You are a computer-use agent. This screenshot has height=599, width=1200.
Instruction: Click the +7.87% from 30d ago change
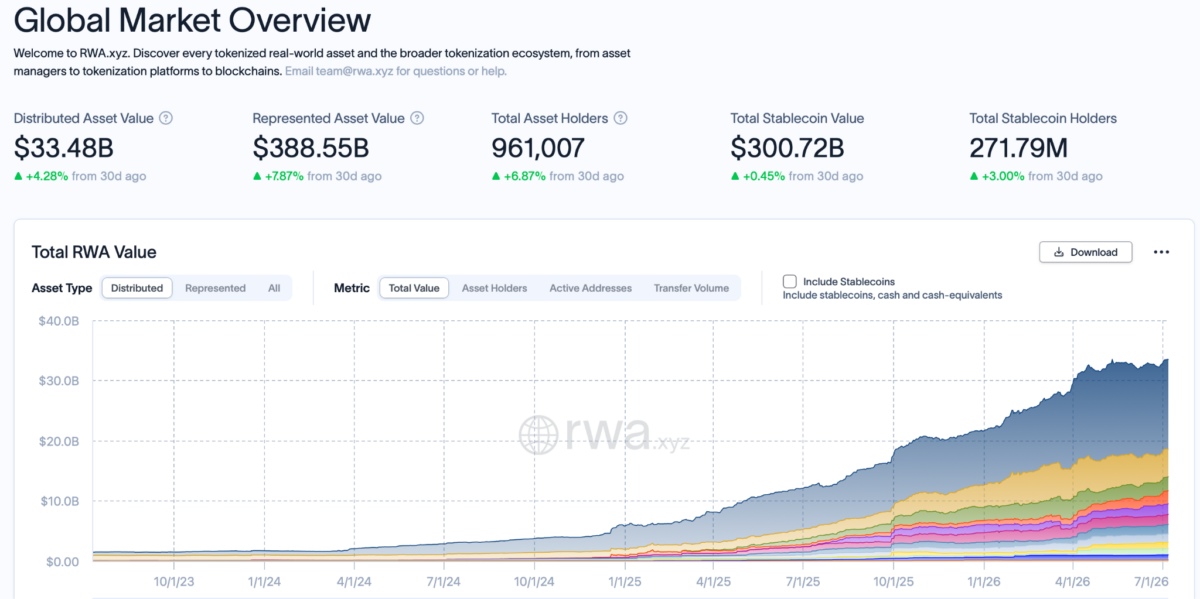(317, 176)
